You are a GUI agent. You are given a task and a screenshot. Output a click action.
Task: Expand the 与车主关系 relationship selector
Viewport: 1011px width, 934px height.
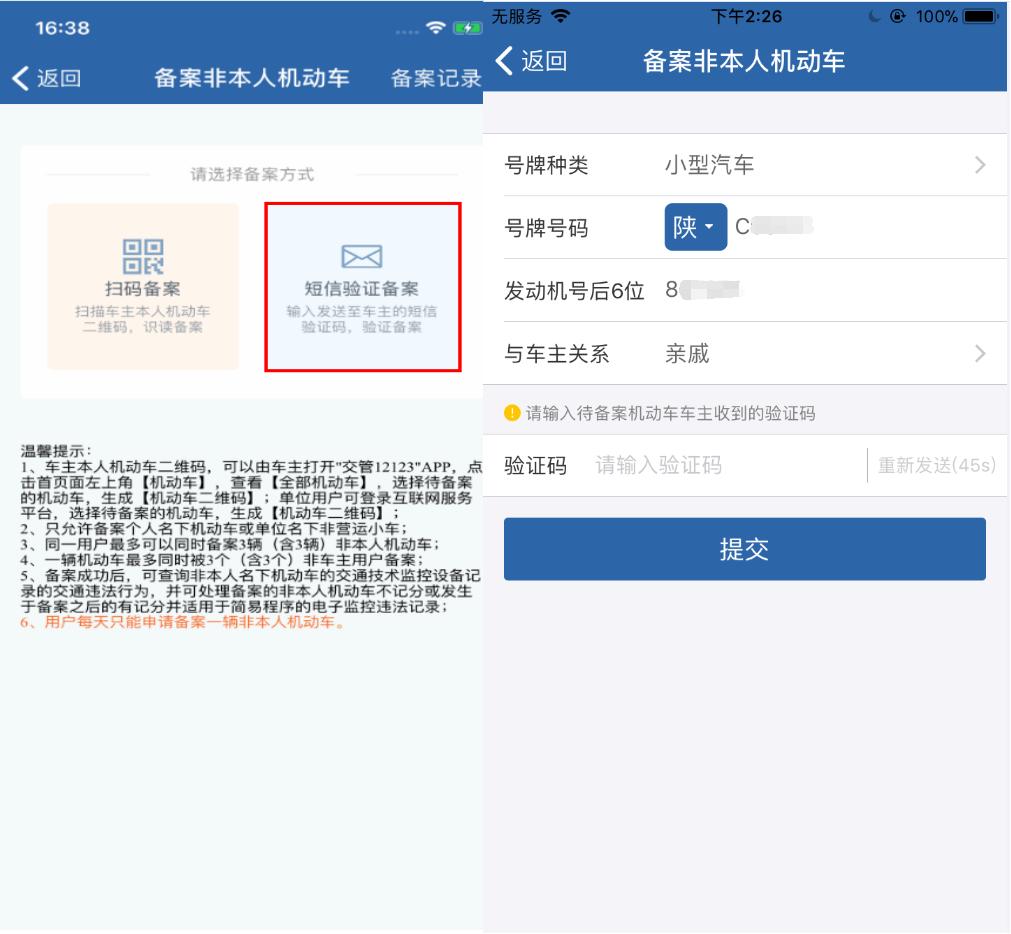pos(745,354)
